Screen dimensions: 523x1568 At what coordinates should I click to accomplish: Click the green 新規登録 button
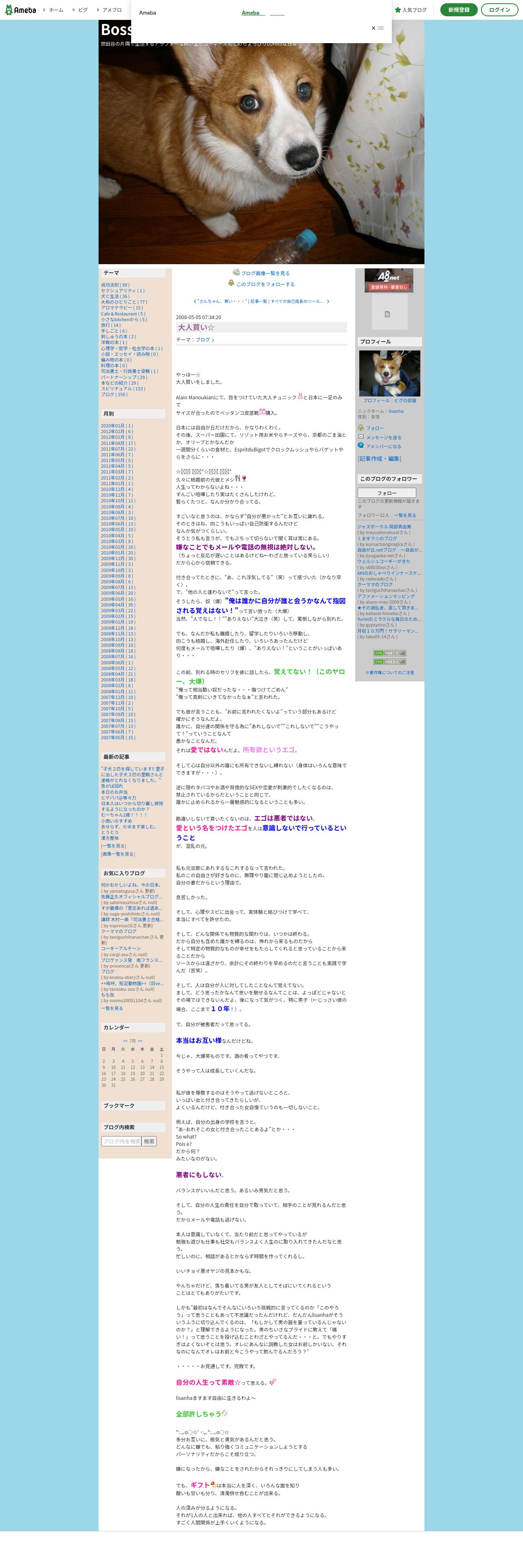click(x=459, y=10)
